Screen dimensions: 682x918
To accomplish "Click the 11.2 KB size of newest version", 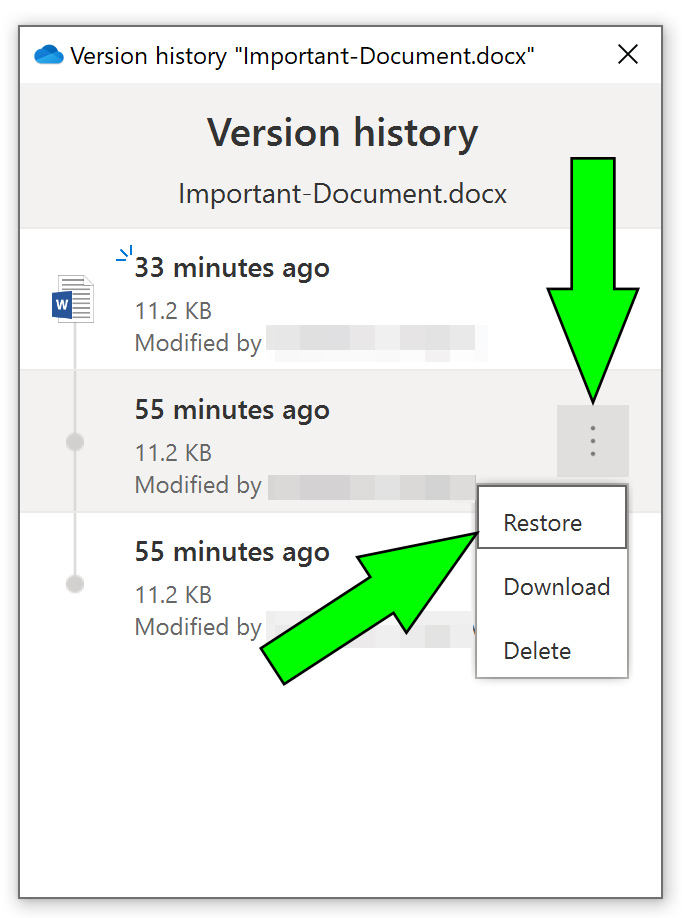I will tap(173, 311).
